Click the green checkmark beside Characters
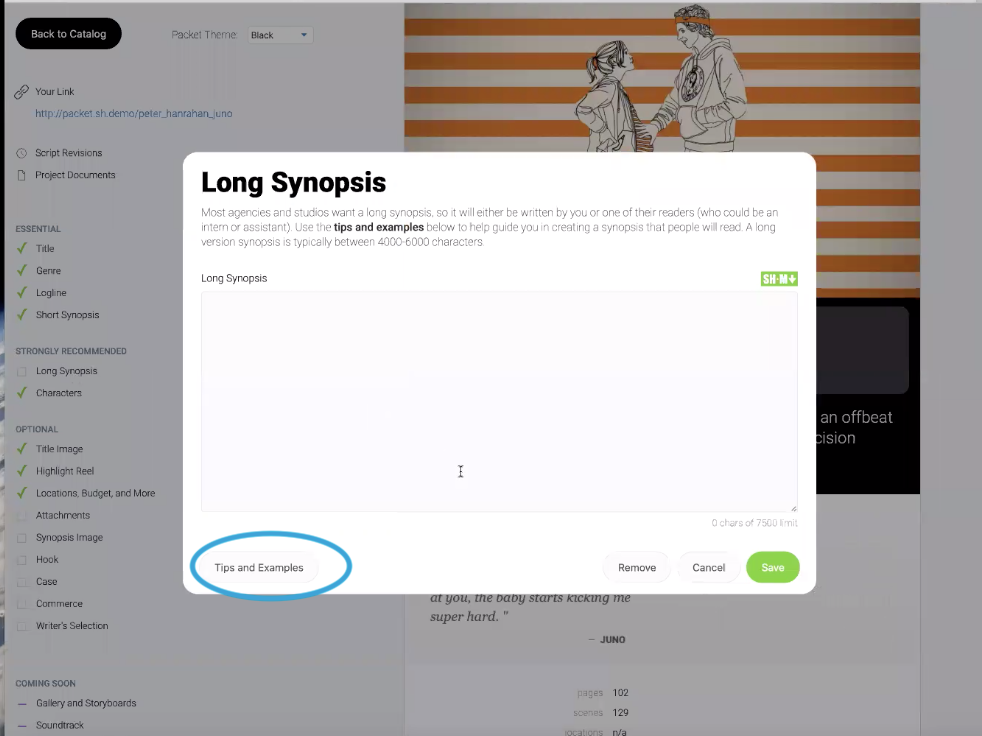Image resolution: width=982 pixels, height=736 pixels. [x=22, y=393]
